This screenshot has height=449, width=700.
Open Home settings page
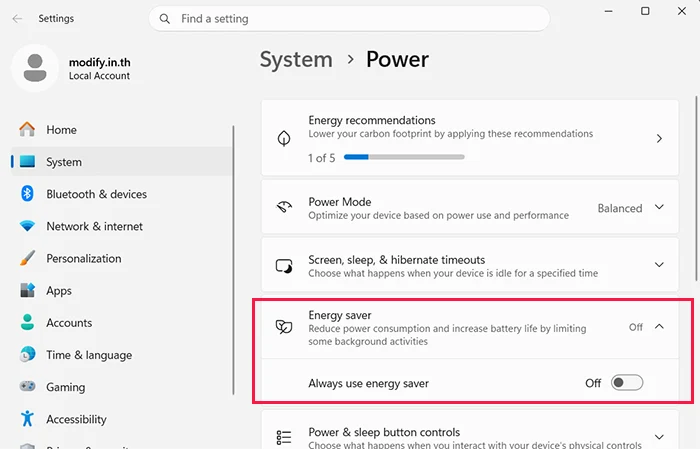coord(121,129)
